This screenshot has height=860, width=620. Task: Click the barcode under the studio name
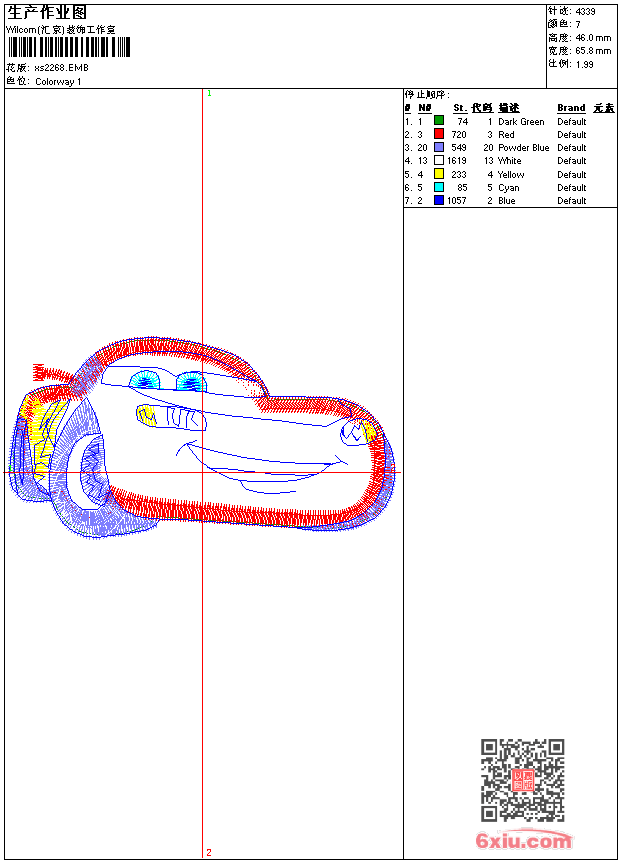69,47
